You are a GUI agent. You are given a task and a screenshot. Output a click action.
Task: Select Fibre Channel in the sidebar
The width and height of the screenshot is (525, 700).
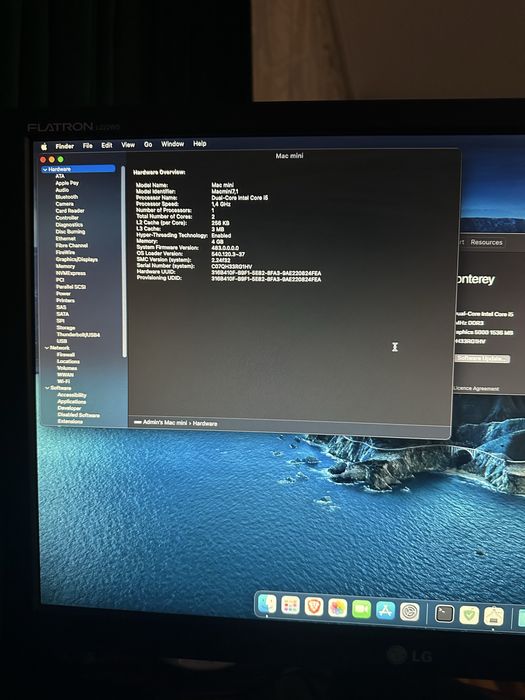click(71, 246)
